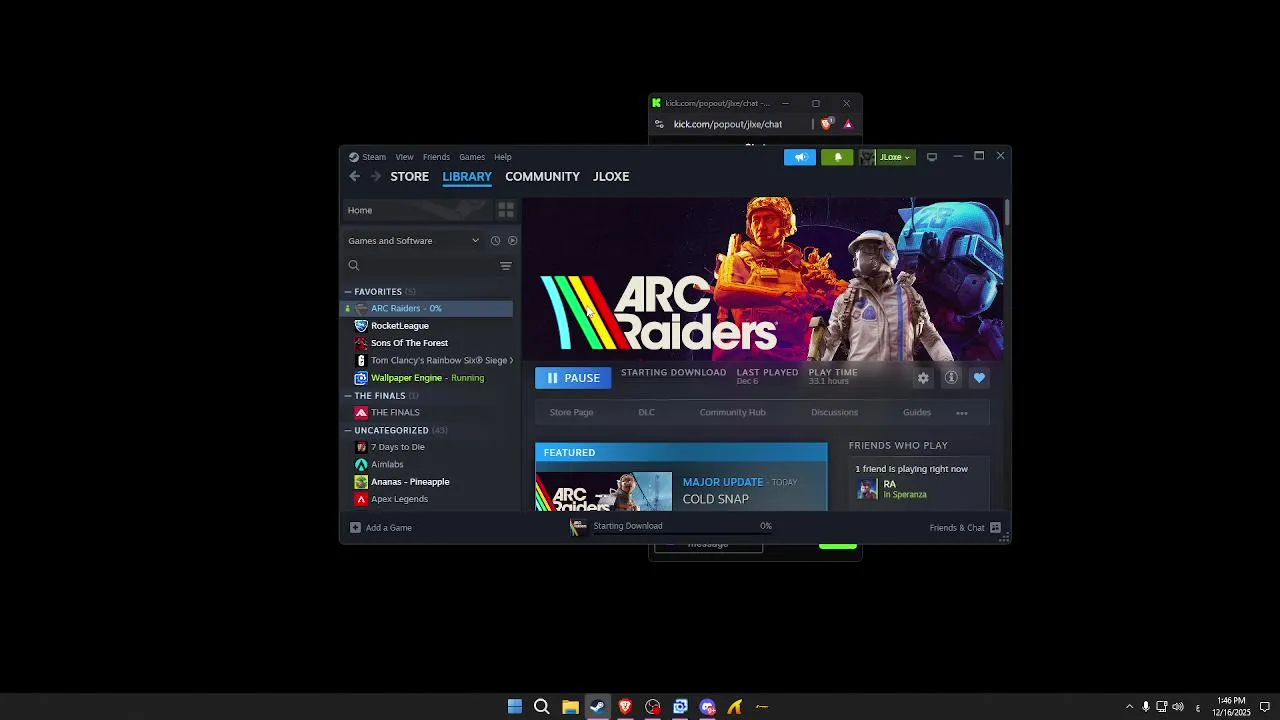Select Apex Legends in library
Viewport: 1280px width, 720px height.
tap(428, 499)
